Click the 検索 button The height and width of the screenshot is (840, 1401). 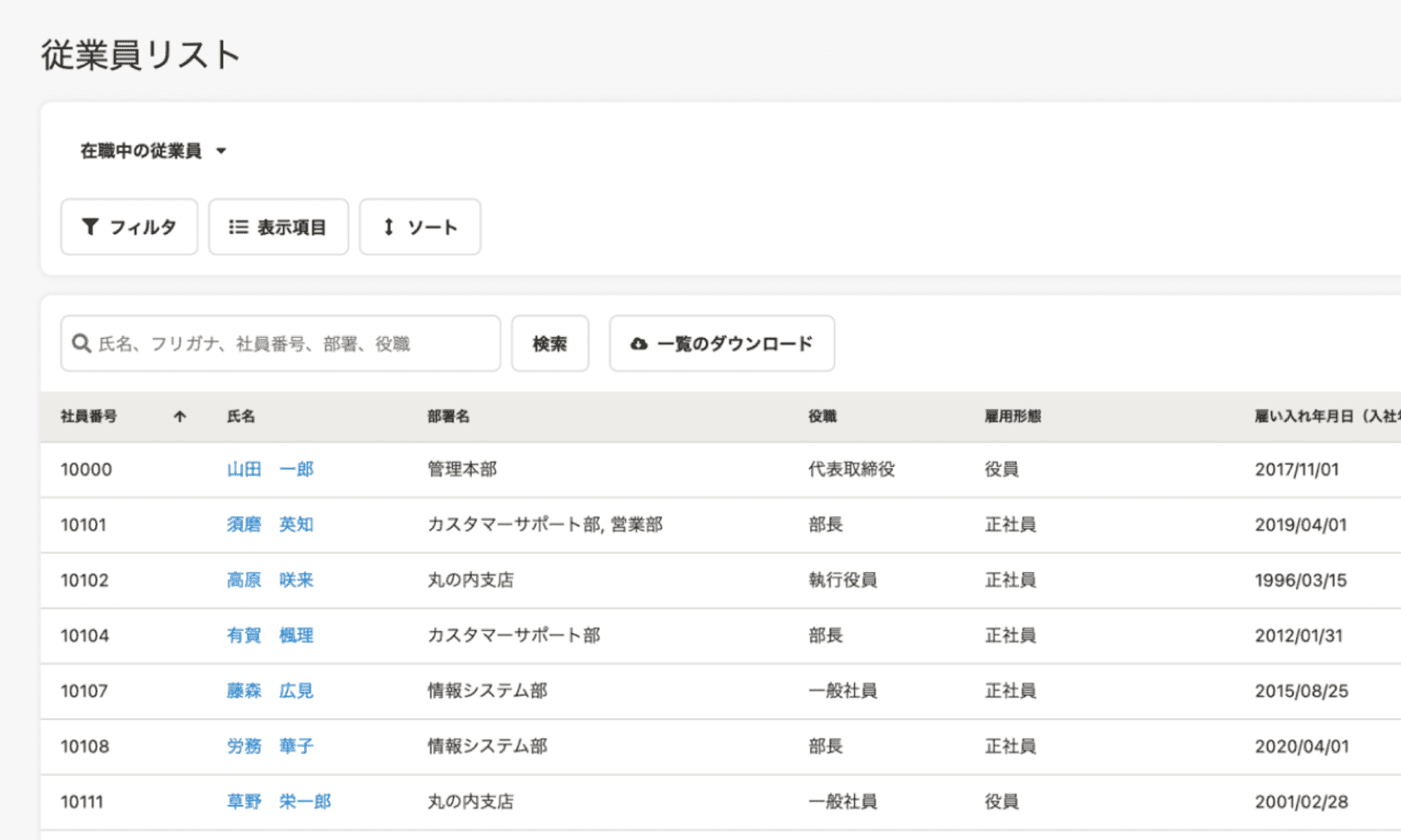tap(550, 343)
